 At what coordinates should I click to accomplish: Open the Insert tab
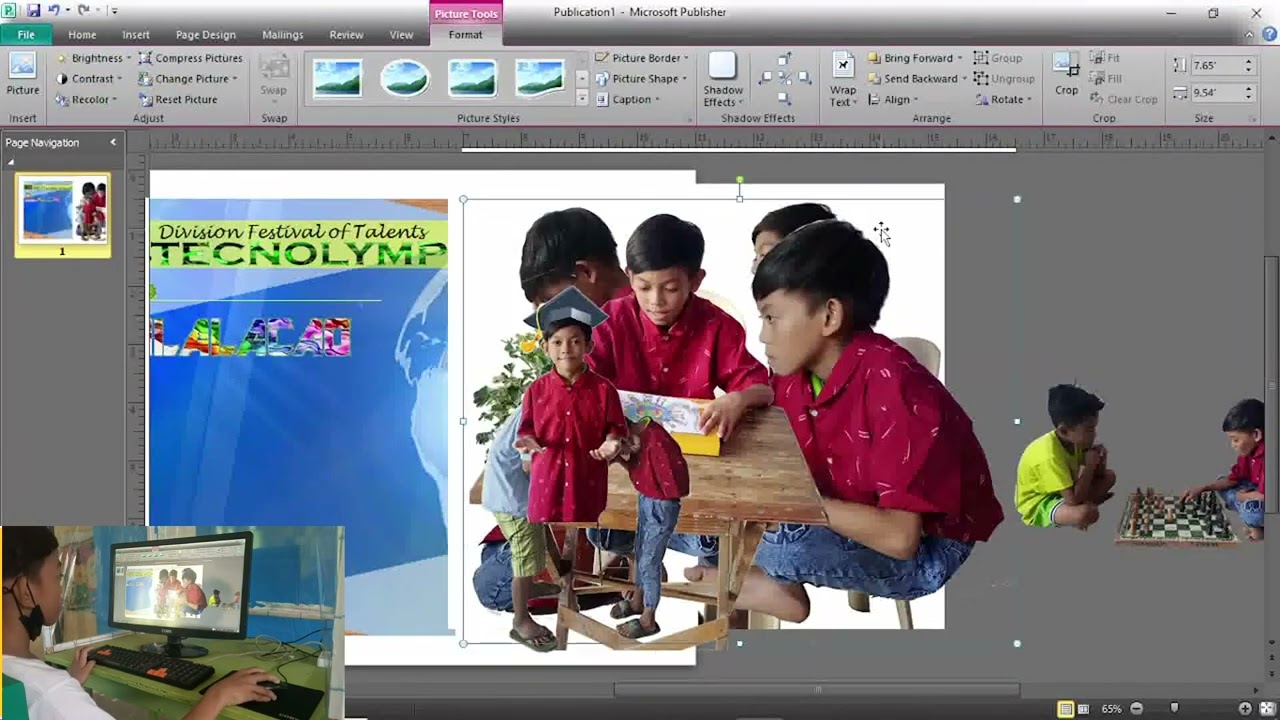(x=136, y=34)
